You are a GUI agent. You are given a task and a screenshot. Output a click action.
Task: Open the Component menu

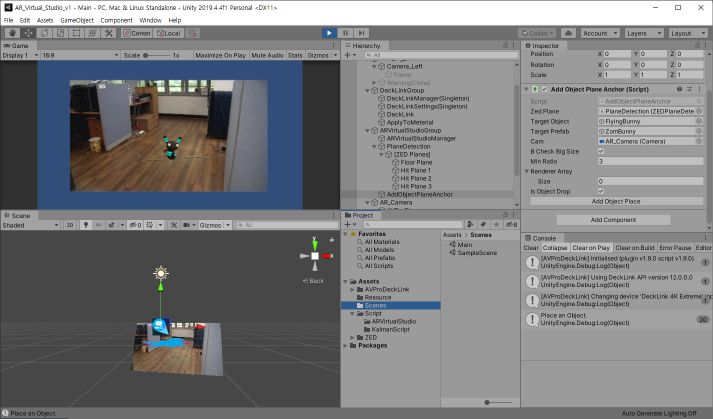click(x=116, y=20)
